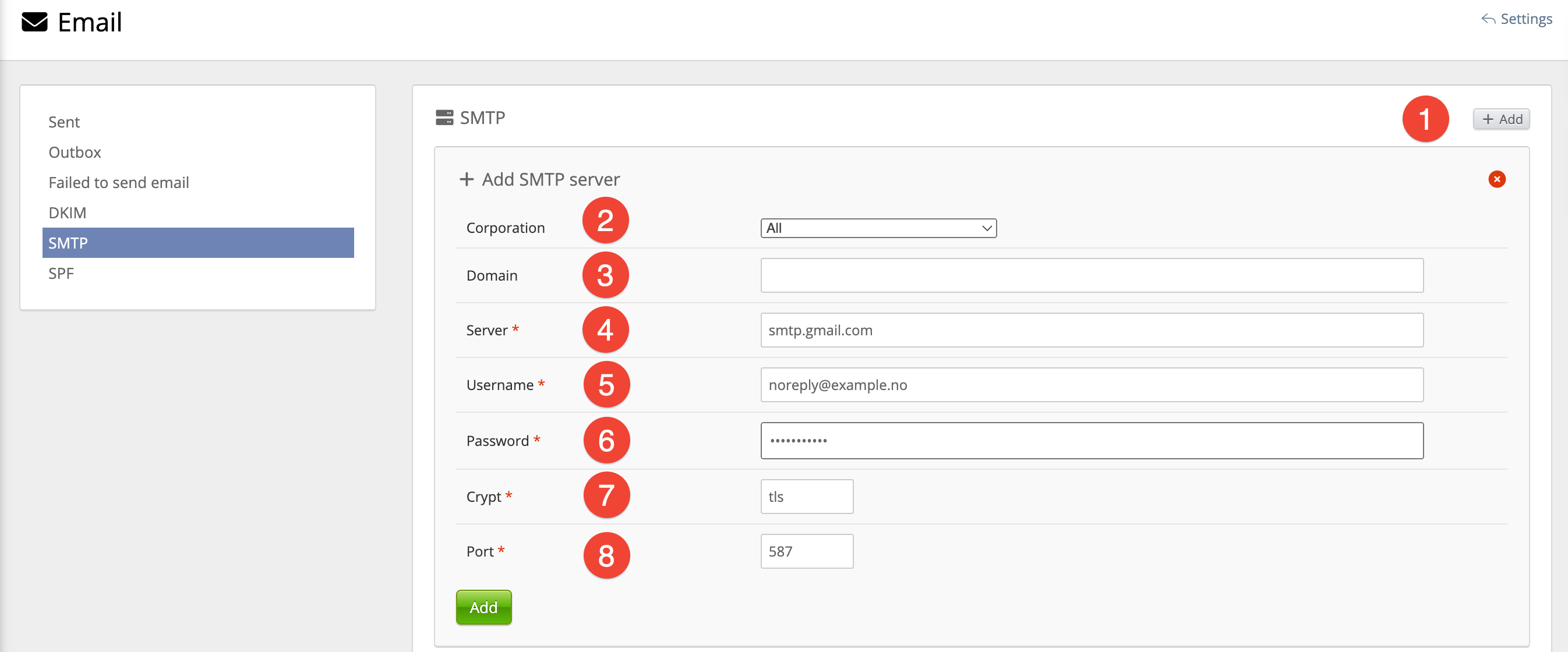Screen dimensions: 1568x652
Task: Click the Domain label
Action: pyautogui.click(x=492, y=275)
